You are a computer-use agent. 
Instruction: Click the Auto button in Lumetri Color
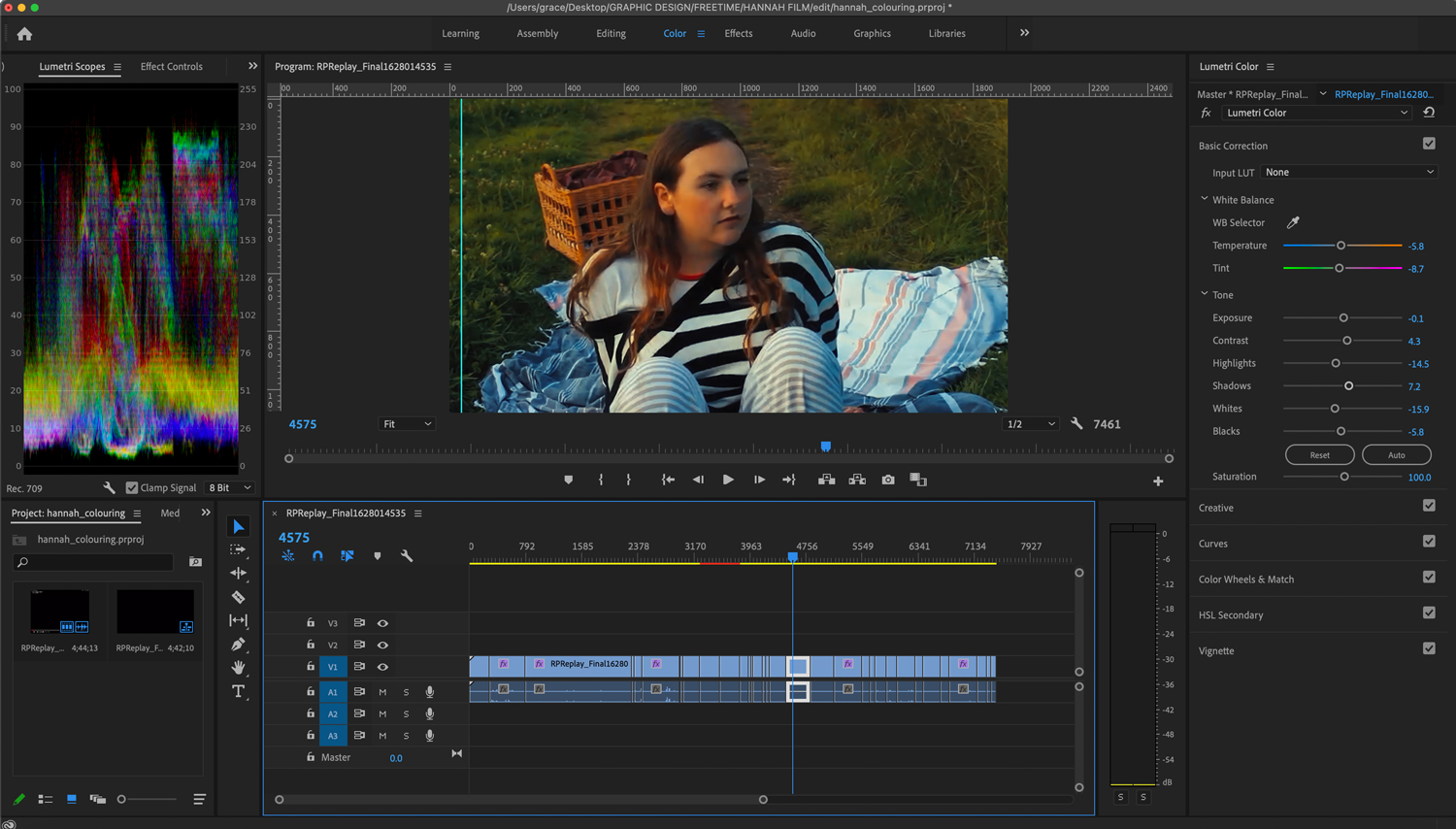click(x=1396, y=454)
